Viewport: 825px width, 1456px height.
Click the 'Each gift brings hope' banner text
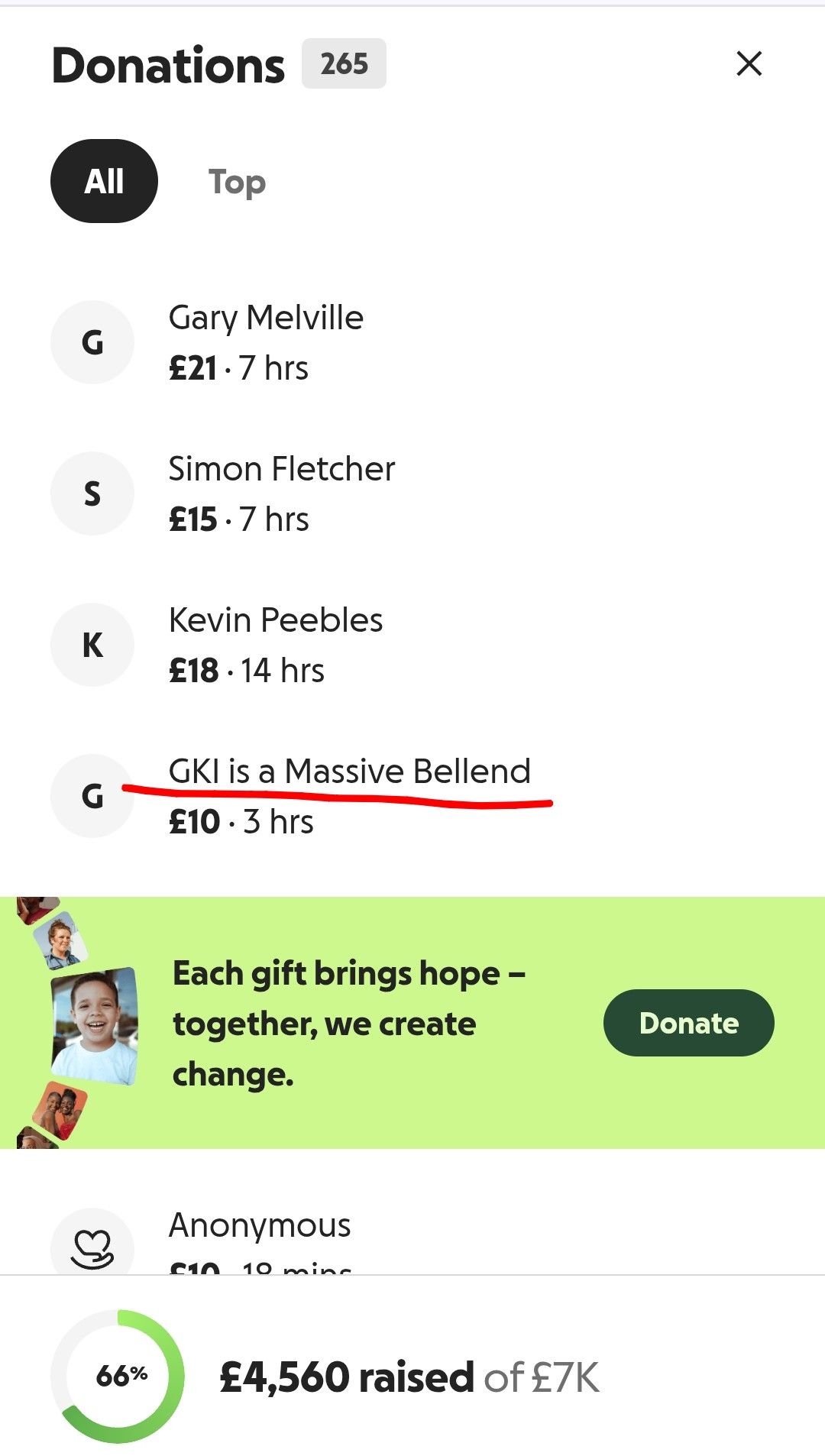coord(348,1024)
